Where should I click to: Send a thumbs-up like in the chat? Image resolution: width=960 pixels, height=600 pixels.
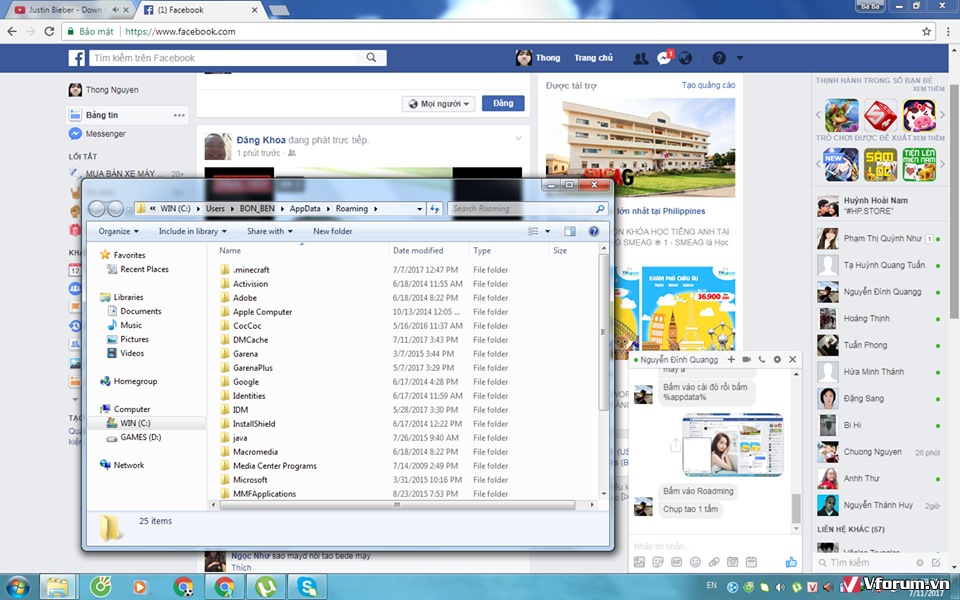pos(791,562)
